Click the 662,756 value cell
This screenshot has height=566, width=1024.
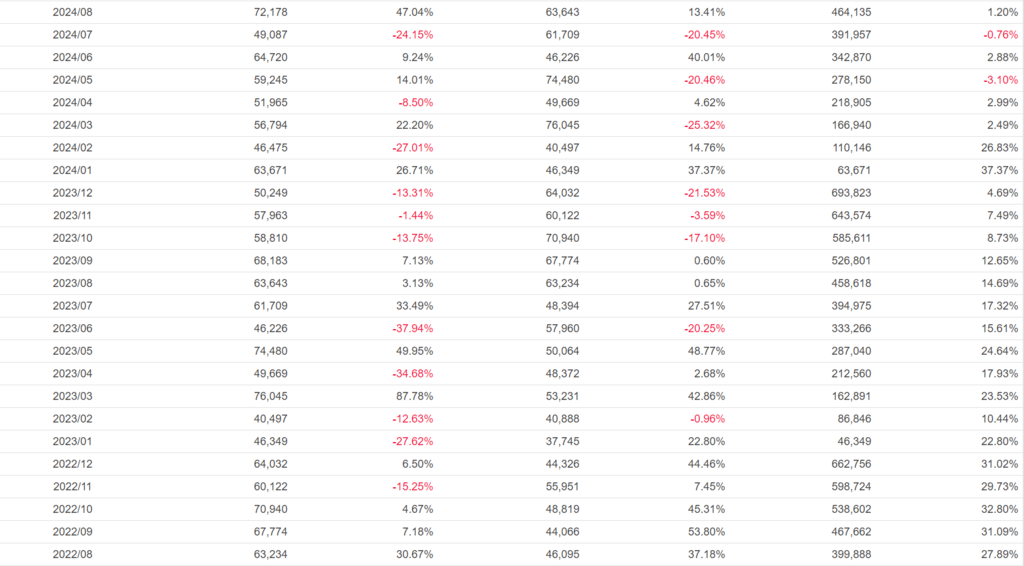coord(850,465)
